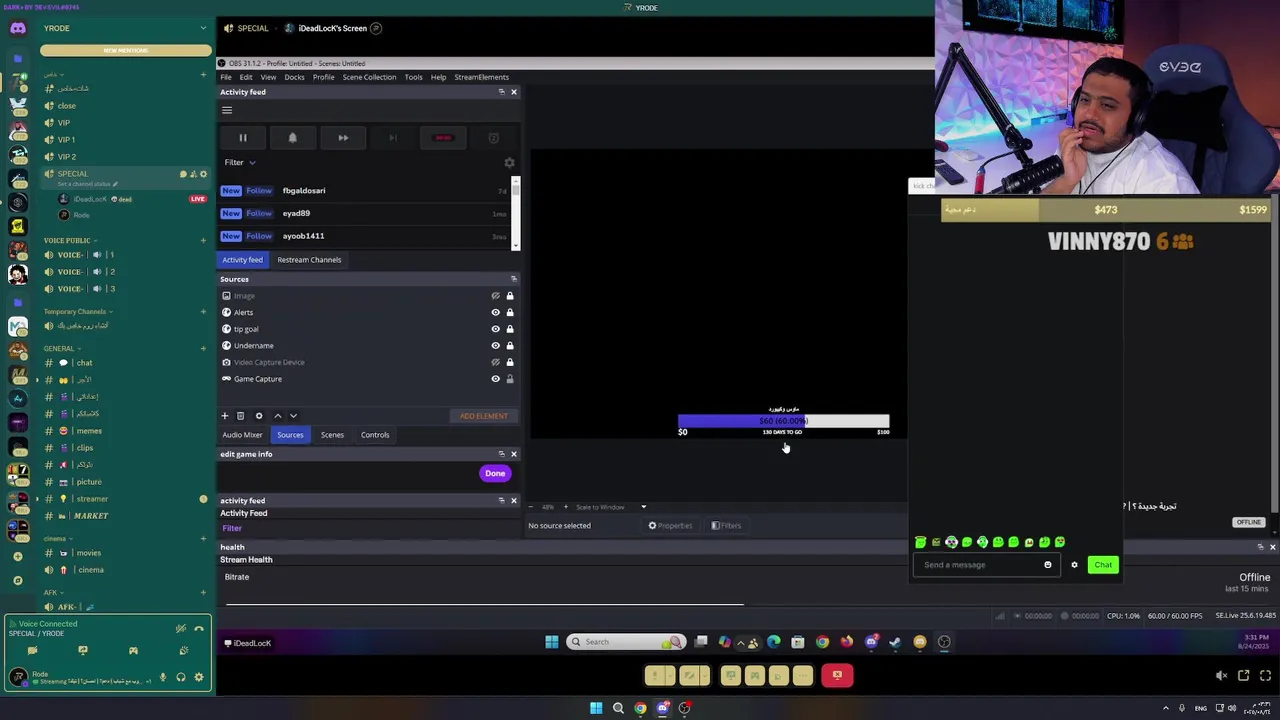Switch to the Restream Channels tab
The height and width of the screenshot is (720, 1280).
click(309, 260)
